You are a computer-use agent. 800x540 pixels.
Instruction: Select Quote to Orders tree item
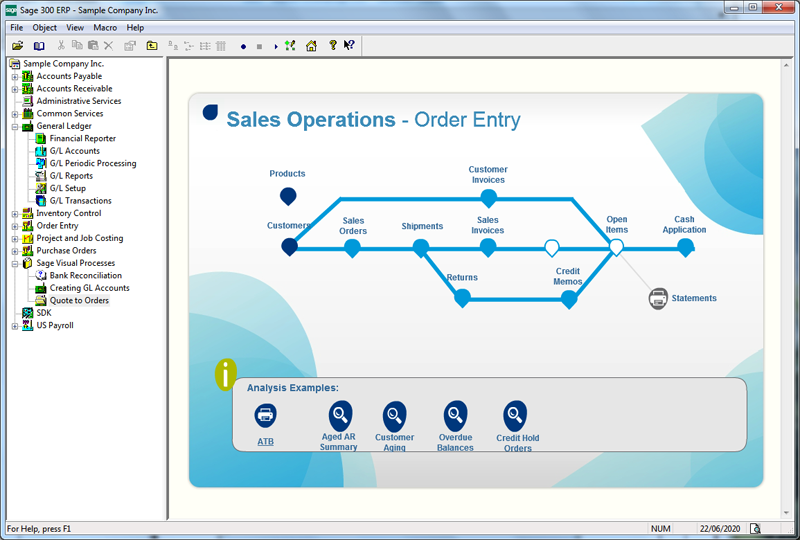click(x=79, y=301)
